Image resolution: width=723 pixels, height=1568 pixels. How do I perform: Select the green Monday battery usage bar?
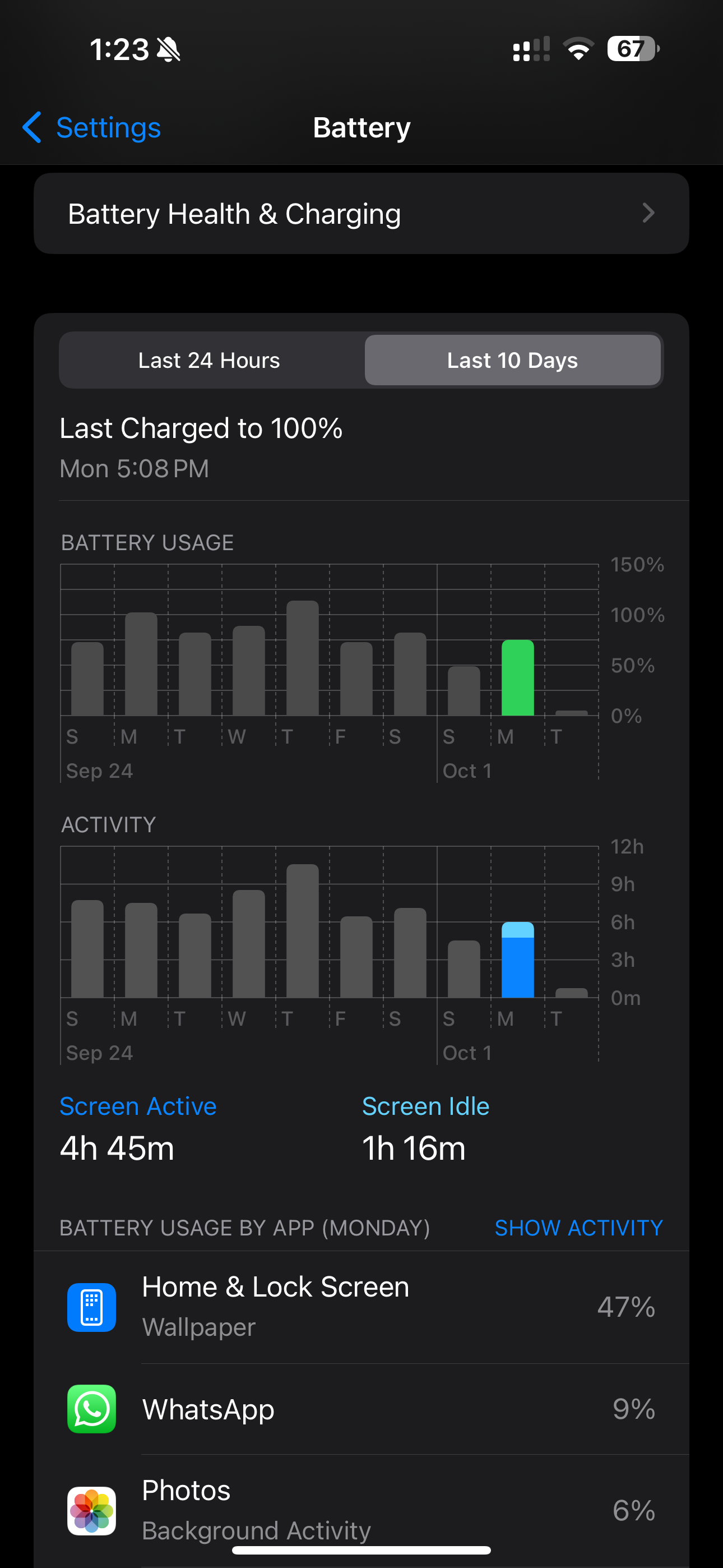(517, 677)
